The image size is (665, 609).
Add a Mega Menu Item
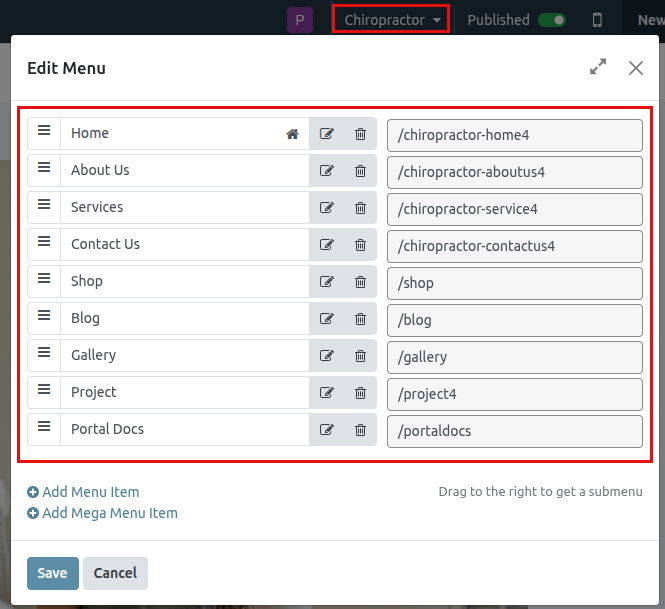pyautogui.click(x=102, y=513)
